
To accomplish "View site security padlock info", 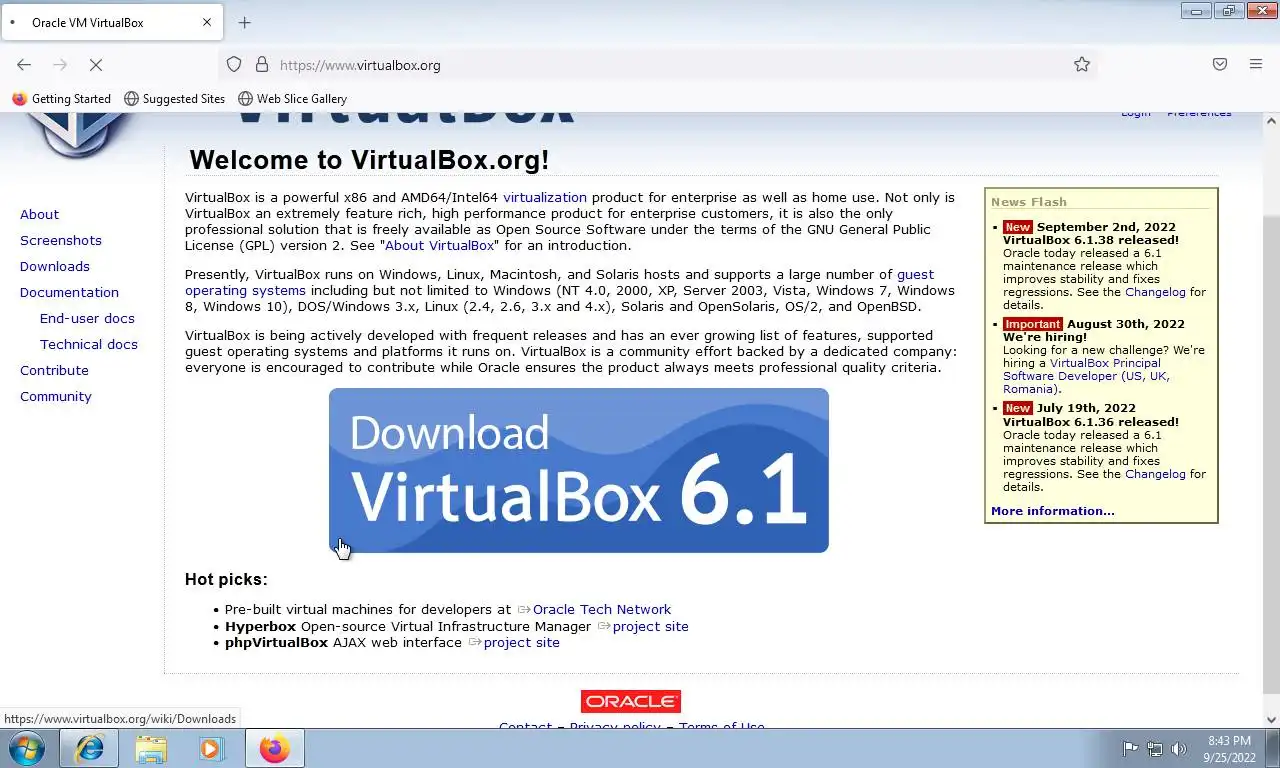I will coord(262,64).
